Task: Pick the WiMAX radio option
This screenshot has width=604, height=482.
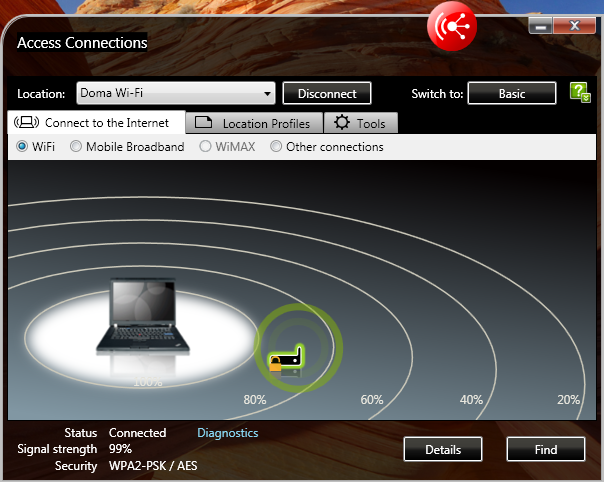Action: click(206, 147)
